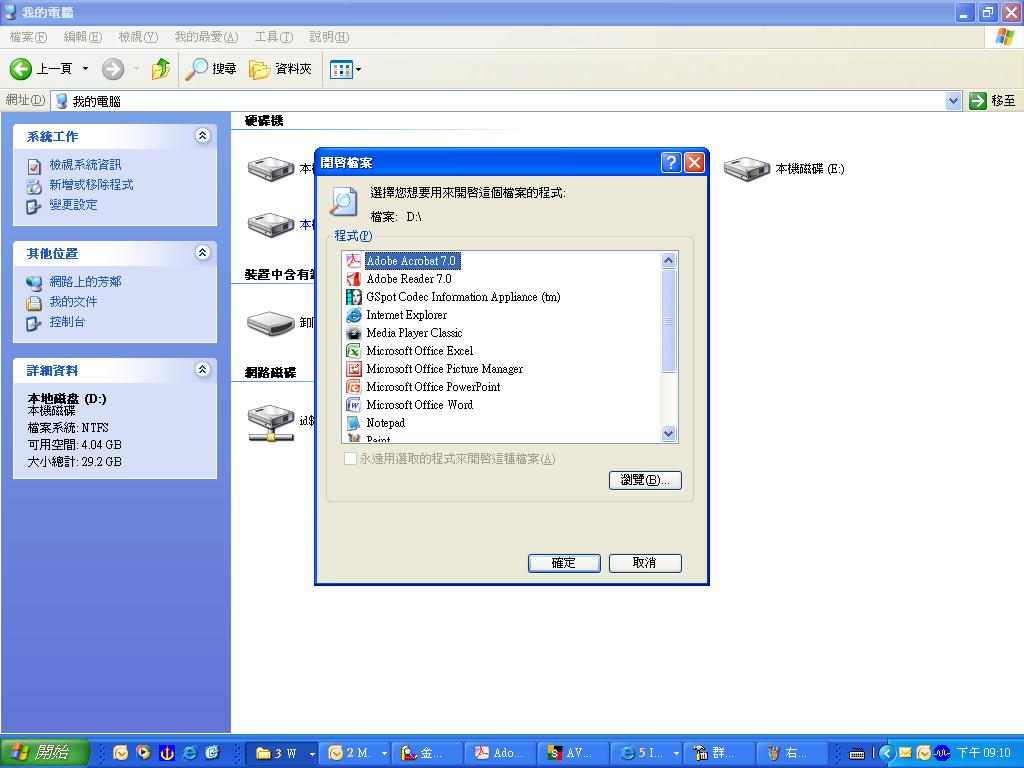Select 本機磁碟 (E:) drive icon
This screenshot has width=1024, height=768.
click(746, 168)
